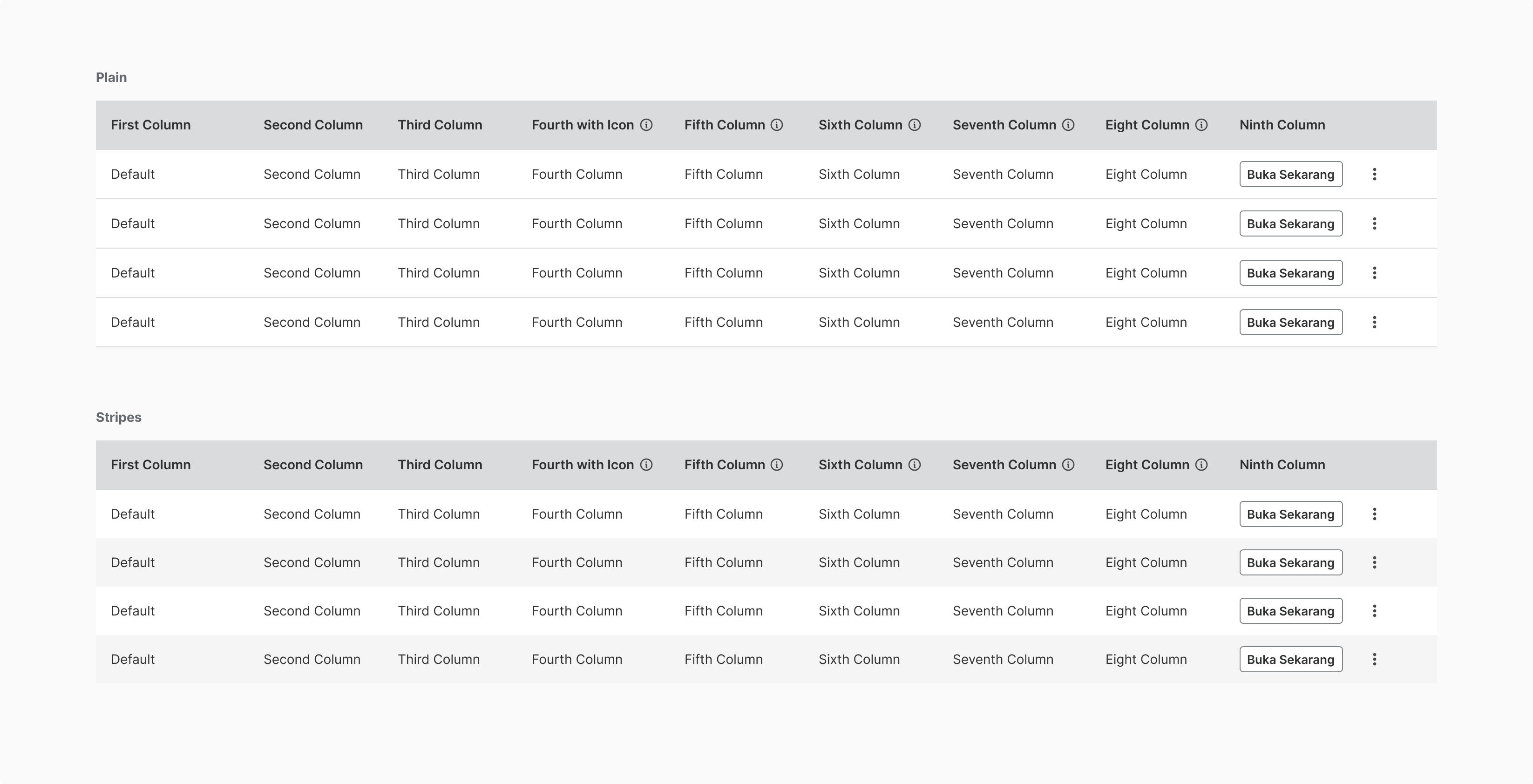Click info icon beside Plain table's Seventh Column header
The height and width of the screenshot is (784, 1533).
pos(1068,125)
